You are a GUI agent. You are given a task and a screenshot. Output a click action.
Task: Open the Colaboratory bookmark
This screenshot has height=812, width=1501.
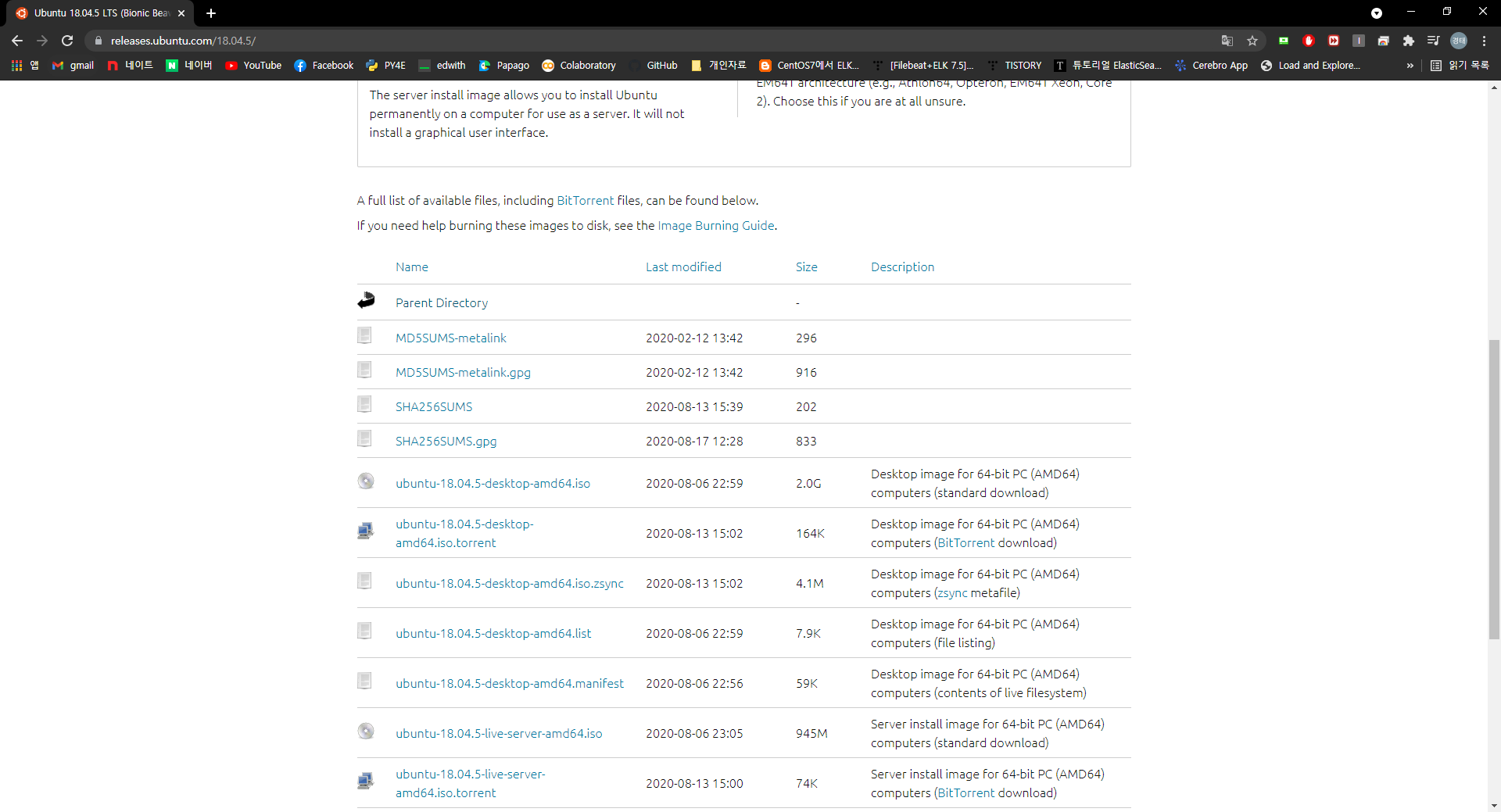tap(579, 66)
